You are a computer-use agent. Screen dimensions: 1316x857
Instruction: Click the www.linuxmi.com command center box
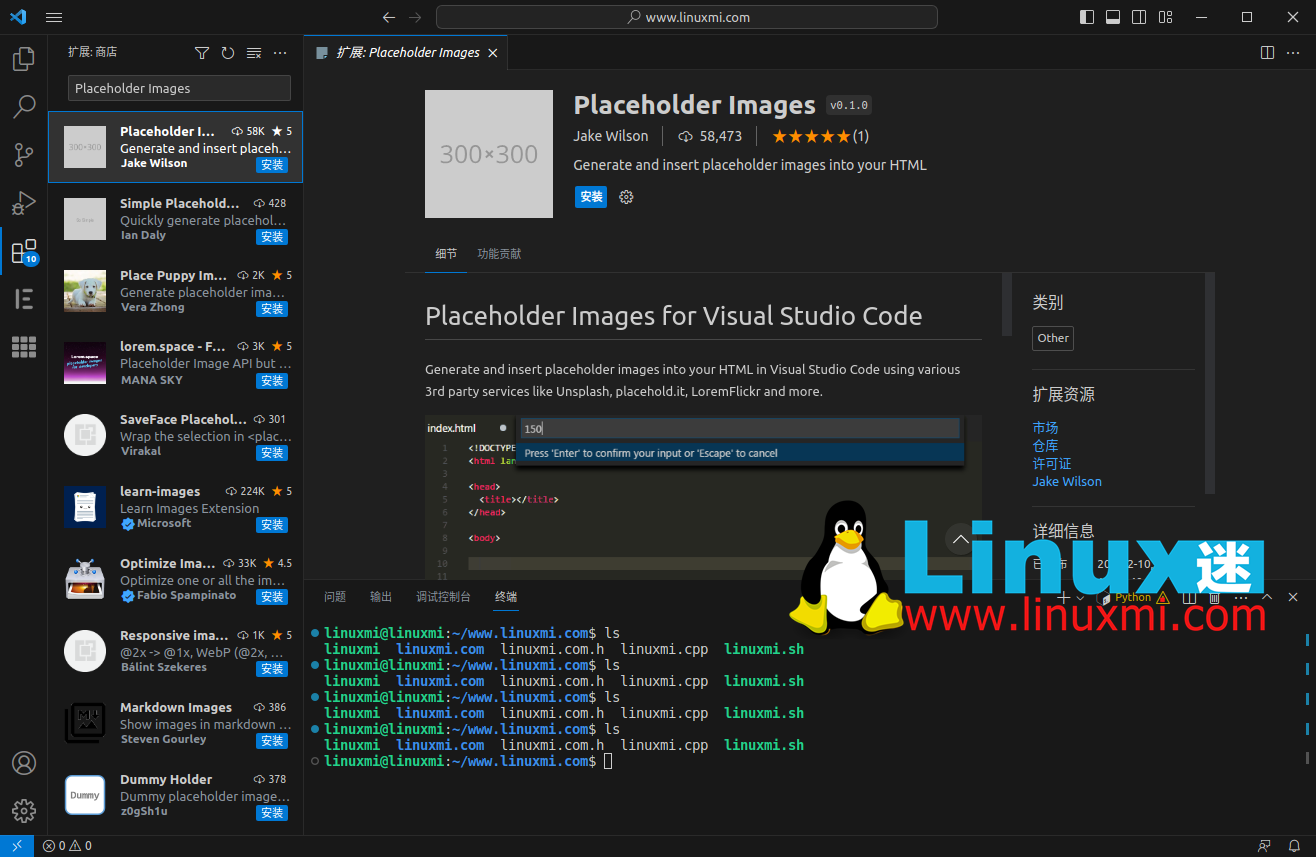point(687,17)
